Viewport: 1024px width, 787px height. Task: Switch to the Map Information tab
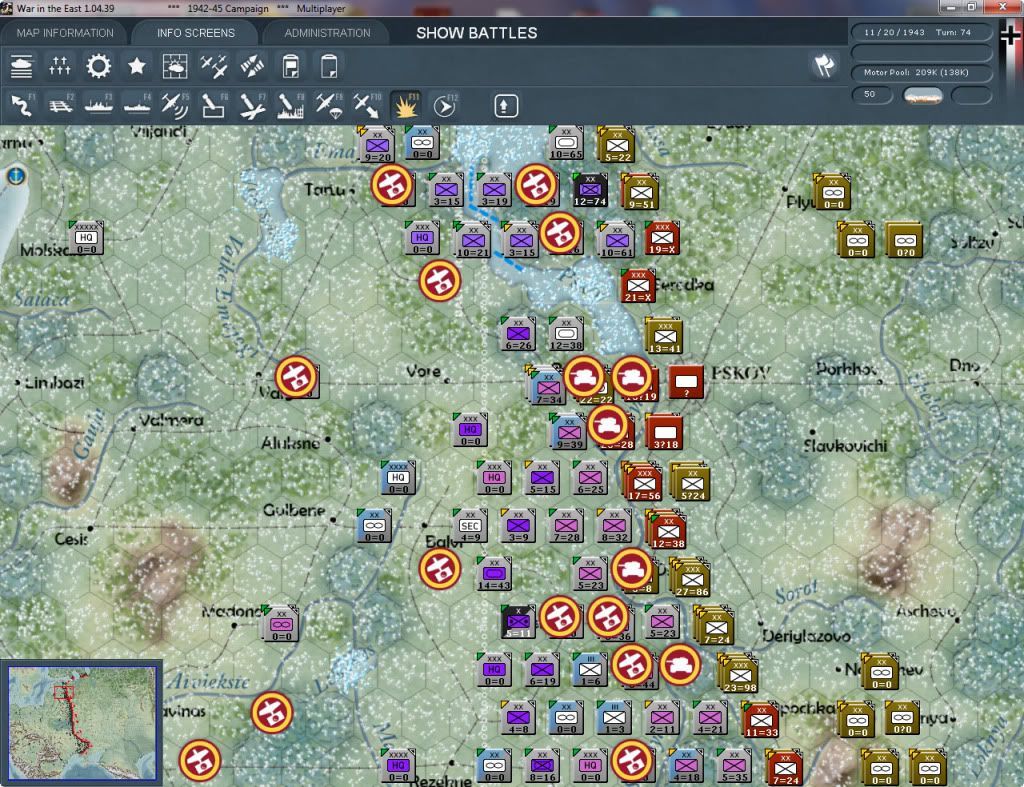point(65,33)
